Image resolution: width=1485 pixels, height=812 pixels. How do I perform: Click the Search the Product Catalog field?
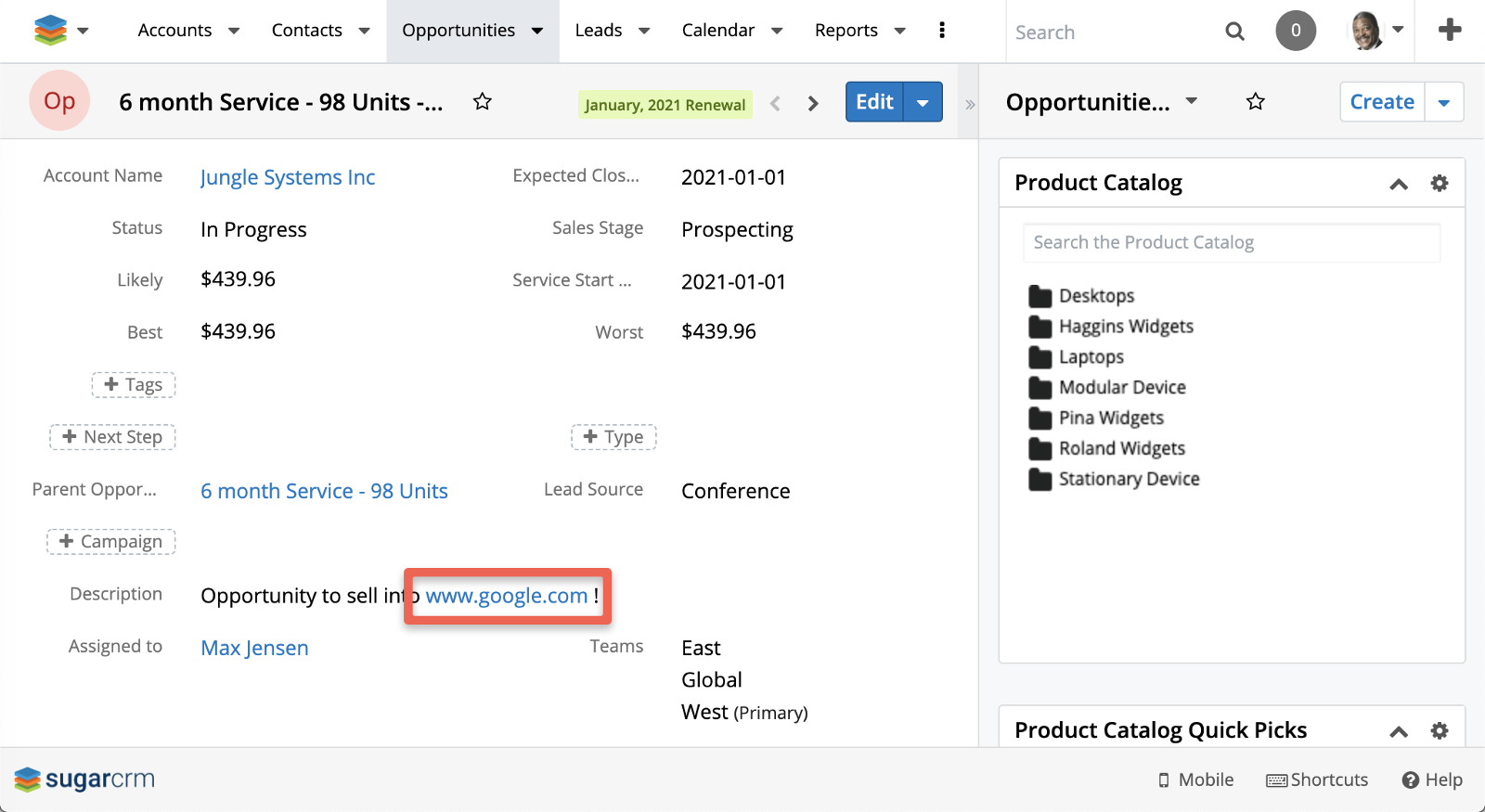(1231, 242)
